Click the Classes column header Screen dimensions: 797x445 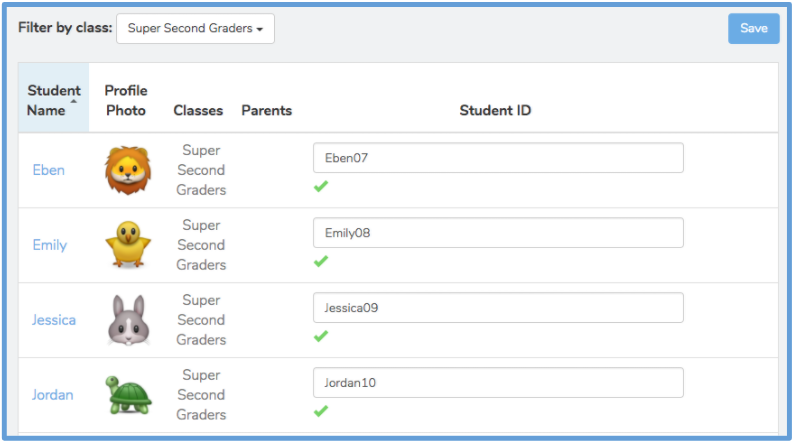tap(198, 110)
